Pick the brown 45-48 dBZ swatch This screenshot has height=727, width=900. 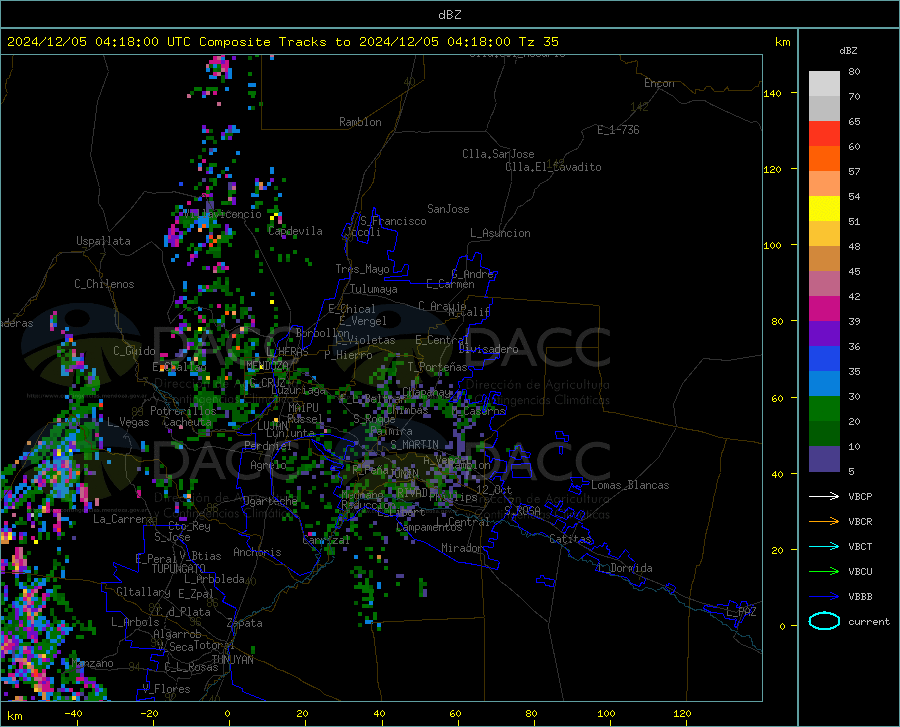pyautogui.click(x=824, y=259)
